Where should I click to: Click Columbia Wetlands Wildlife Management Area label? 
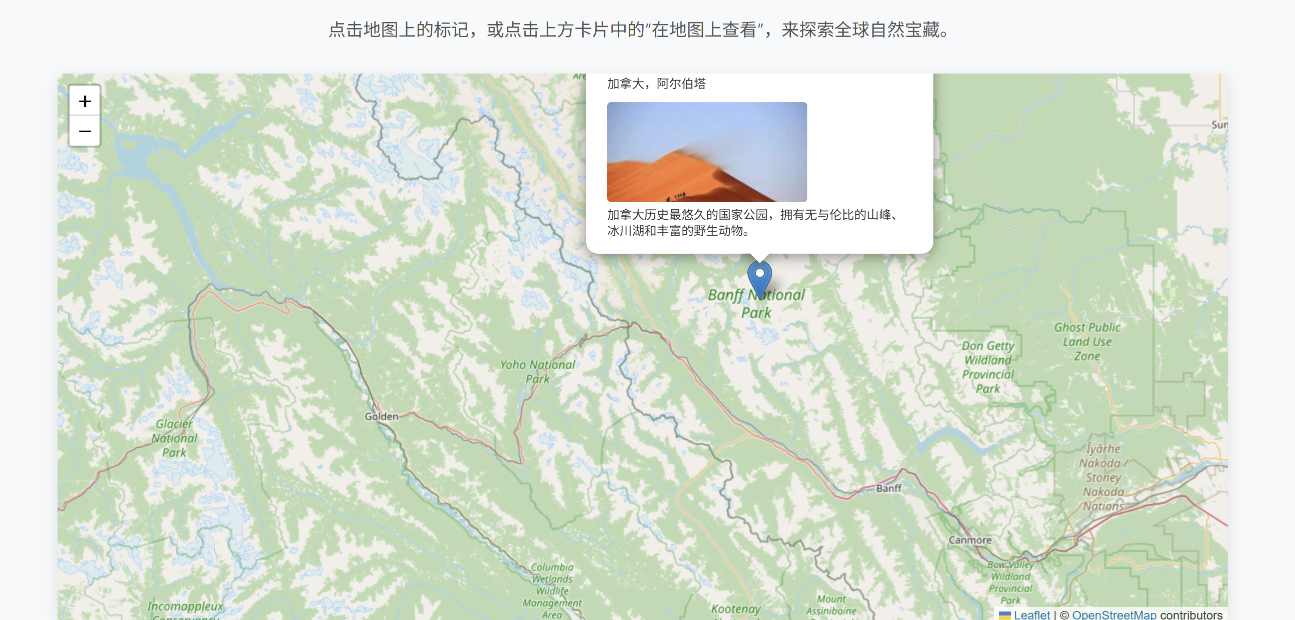point(552,591)
